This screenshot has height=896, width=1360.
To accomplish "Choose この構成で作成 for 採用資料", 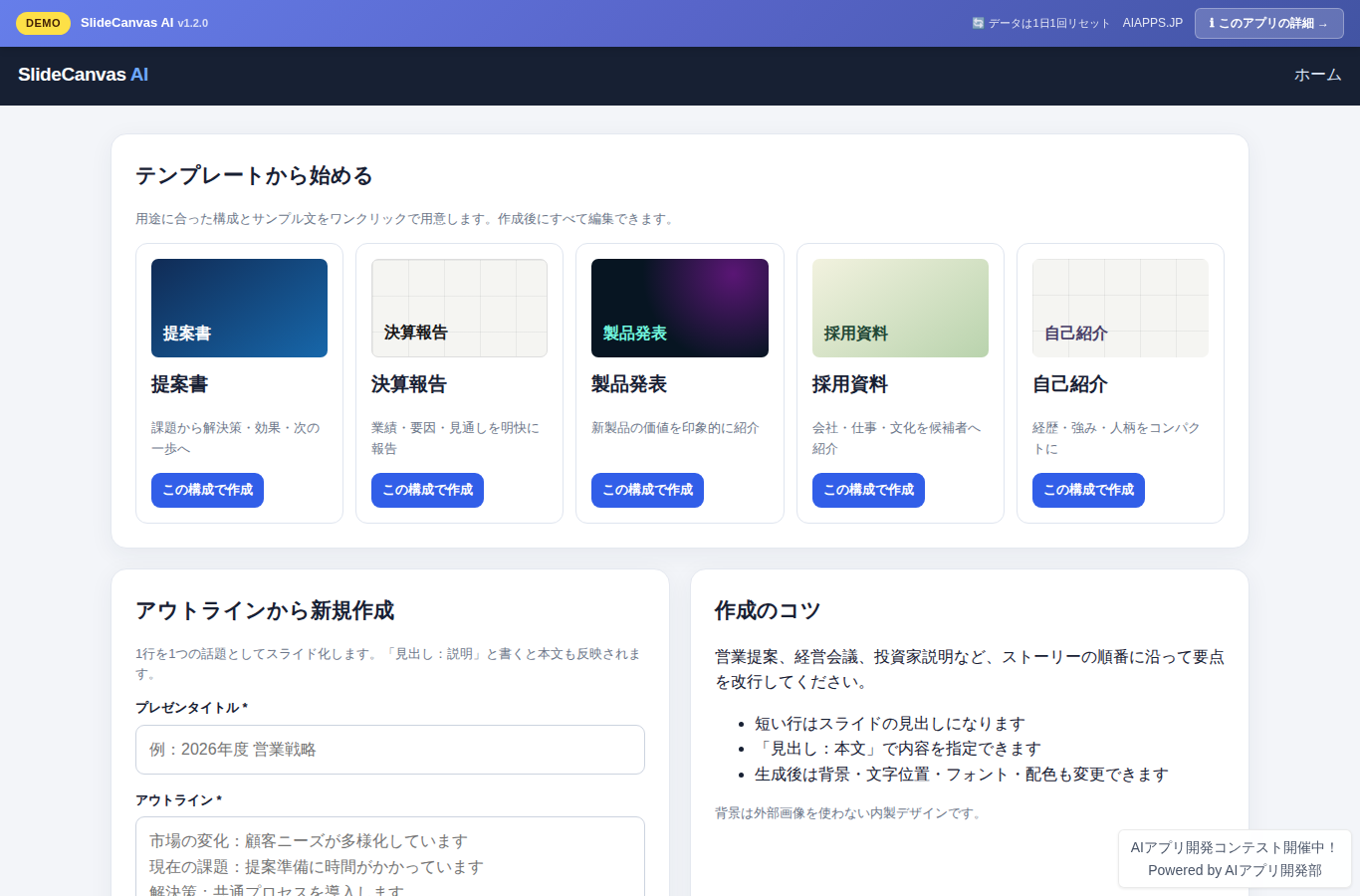I will click(868, 490).
